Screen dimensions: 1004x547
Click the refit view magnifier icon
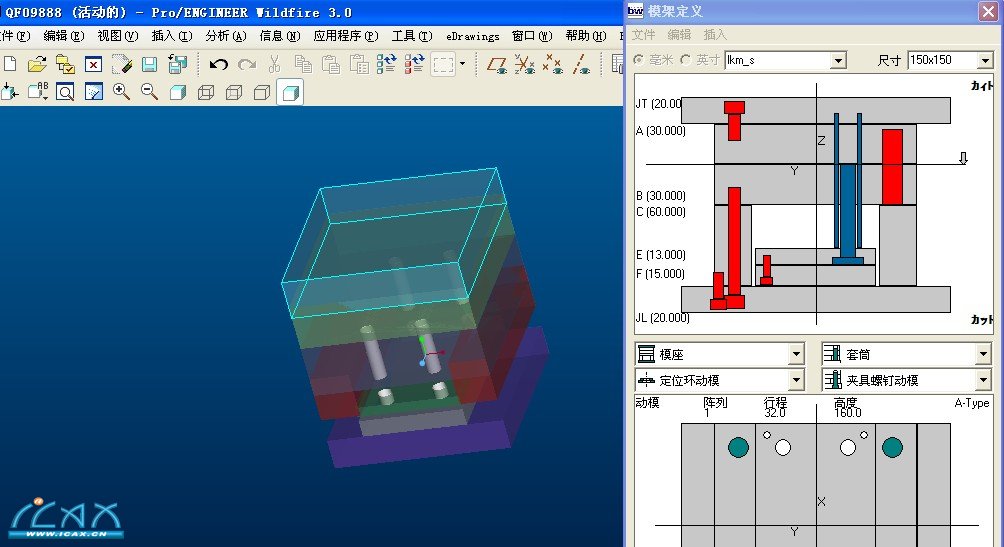tap(65, 92)
